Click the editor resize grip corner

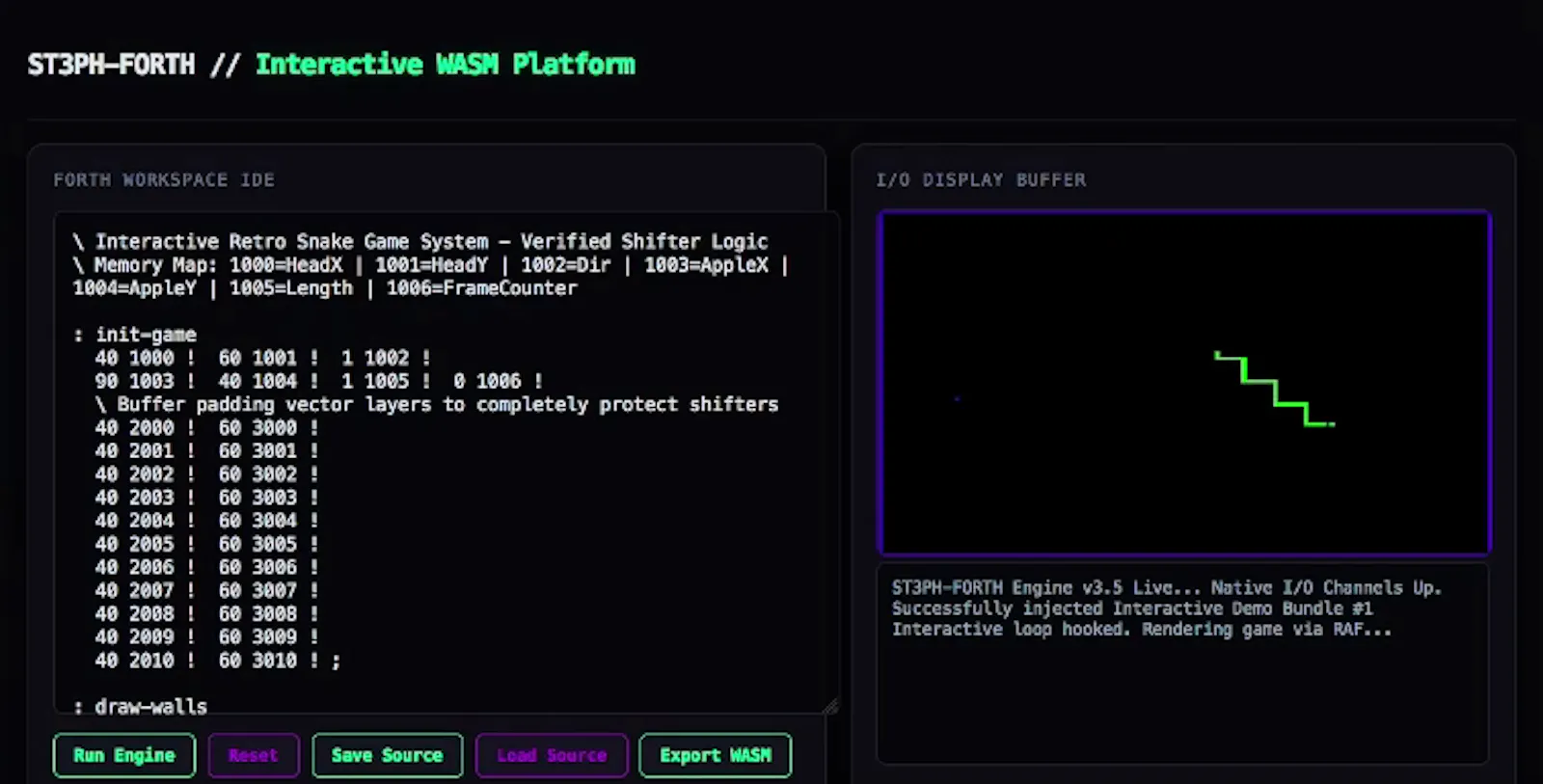tap(830, 706)
